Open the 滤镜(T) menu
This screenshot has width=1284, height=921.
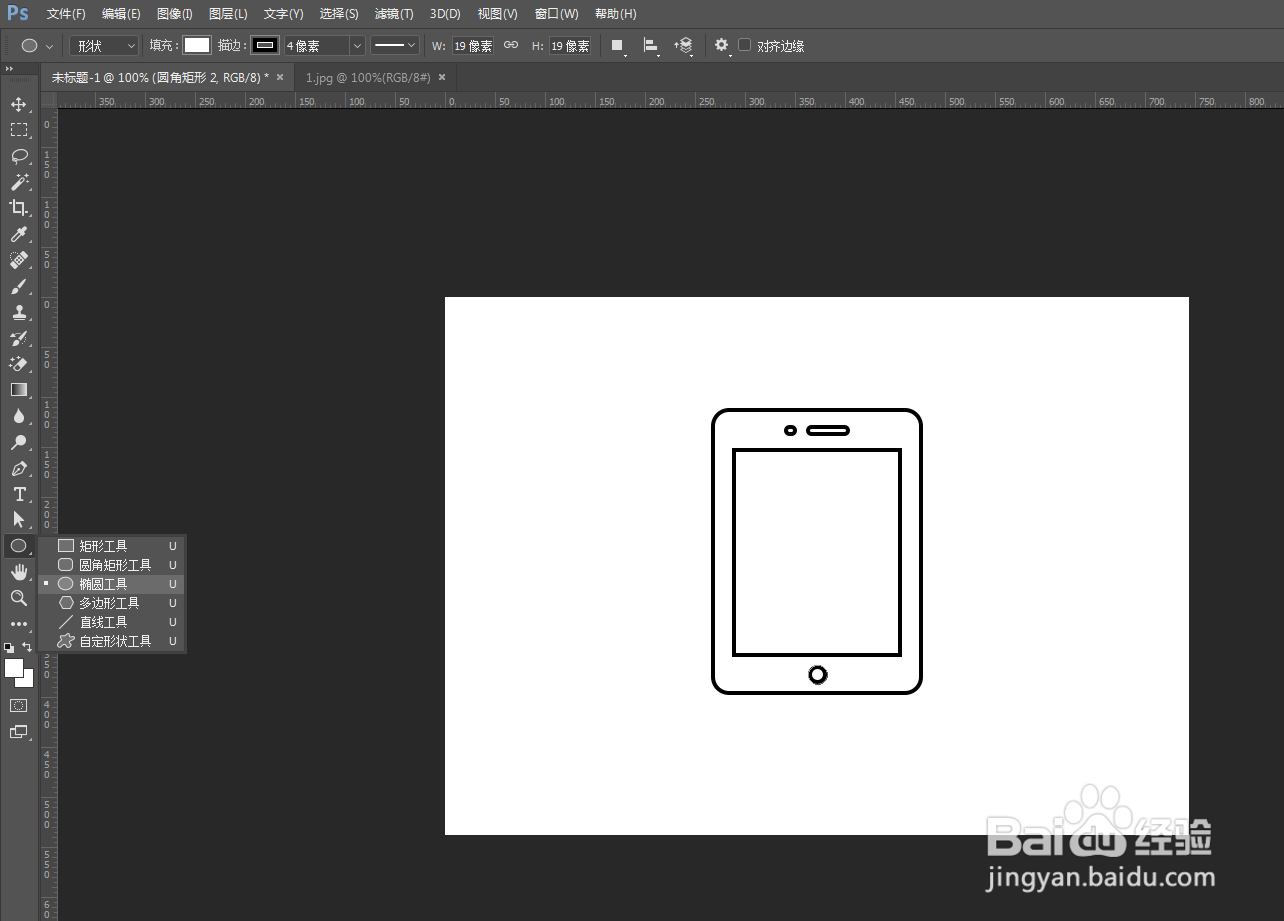[394, 14]
